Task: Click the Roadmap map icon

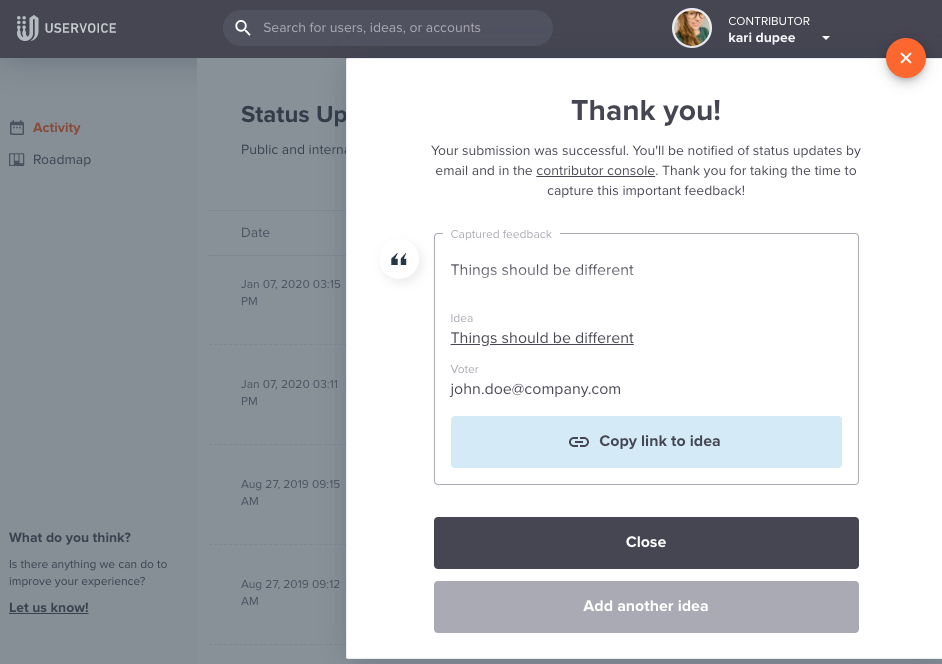Action: coord(17,159)
